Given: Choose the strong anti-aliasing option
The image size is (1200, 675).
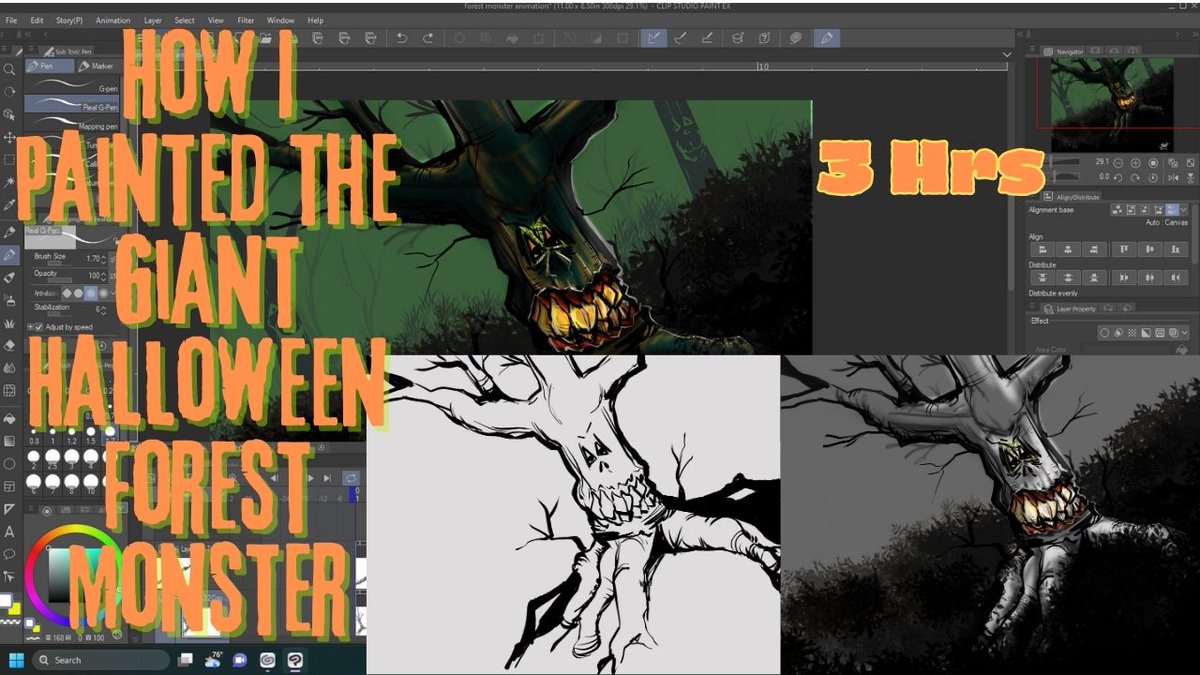Looking at the screenshot, I should pos(105,292).
